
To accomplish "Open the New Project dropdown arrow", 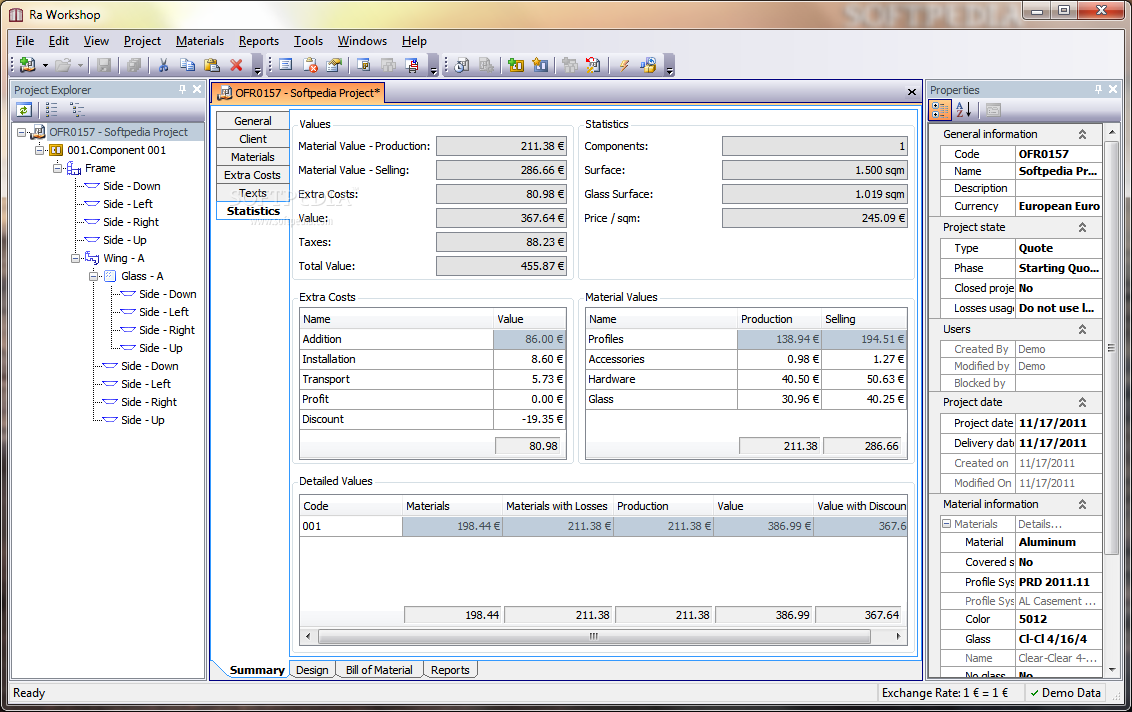I will pyautogui.click(x=45, y=66).
